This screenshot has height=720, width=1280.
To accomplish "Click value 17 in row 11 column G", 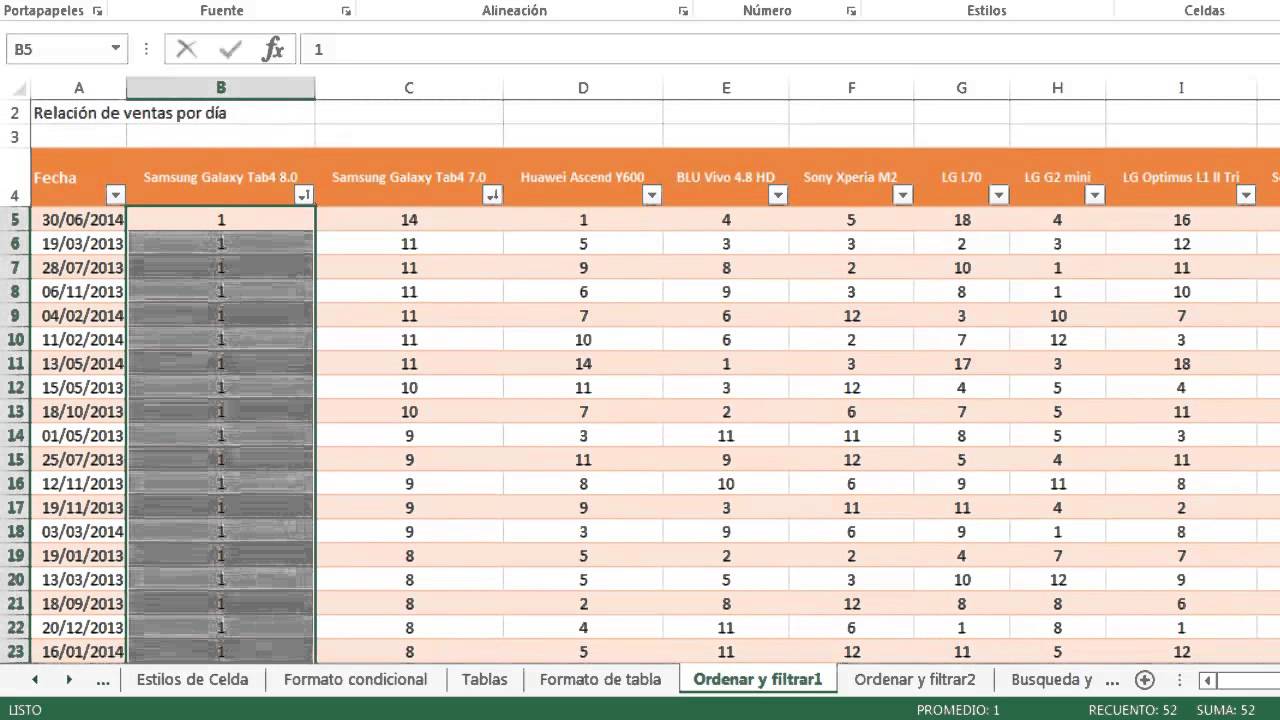I will pos(962,363).
